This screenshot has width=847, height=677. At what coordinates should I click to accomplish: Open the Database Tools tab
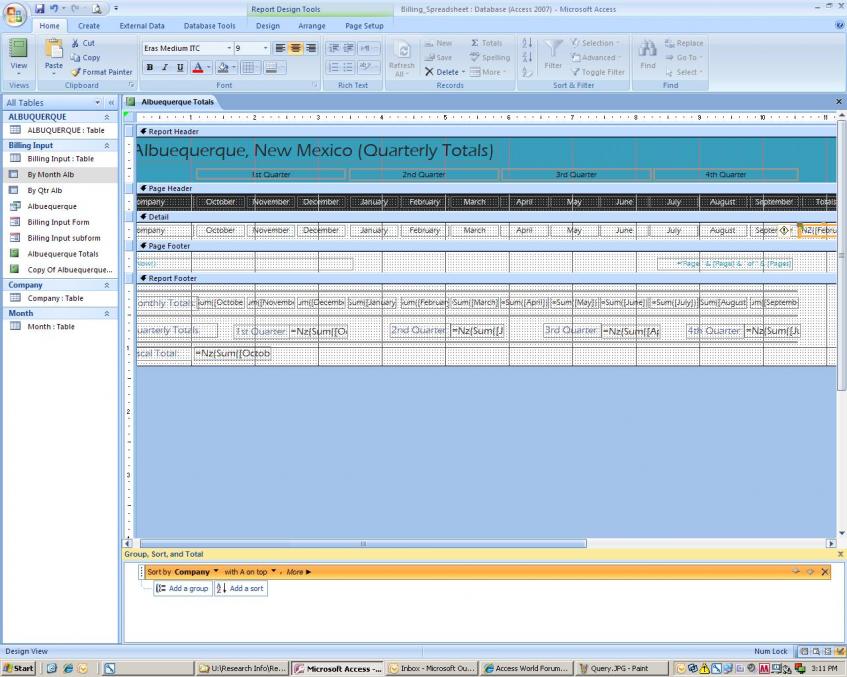point(210,26)
